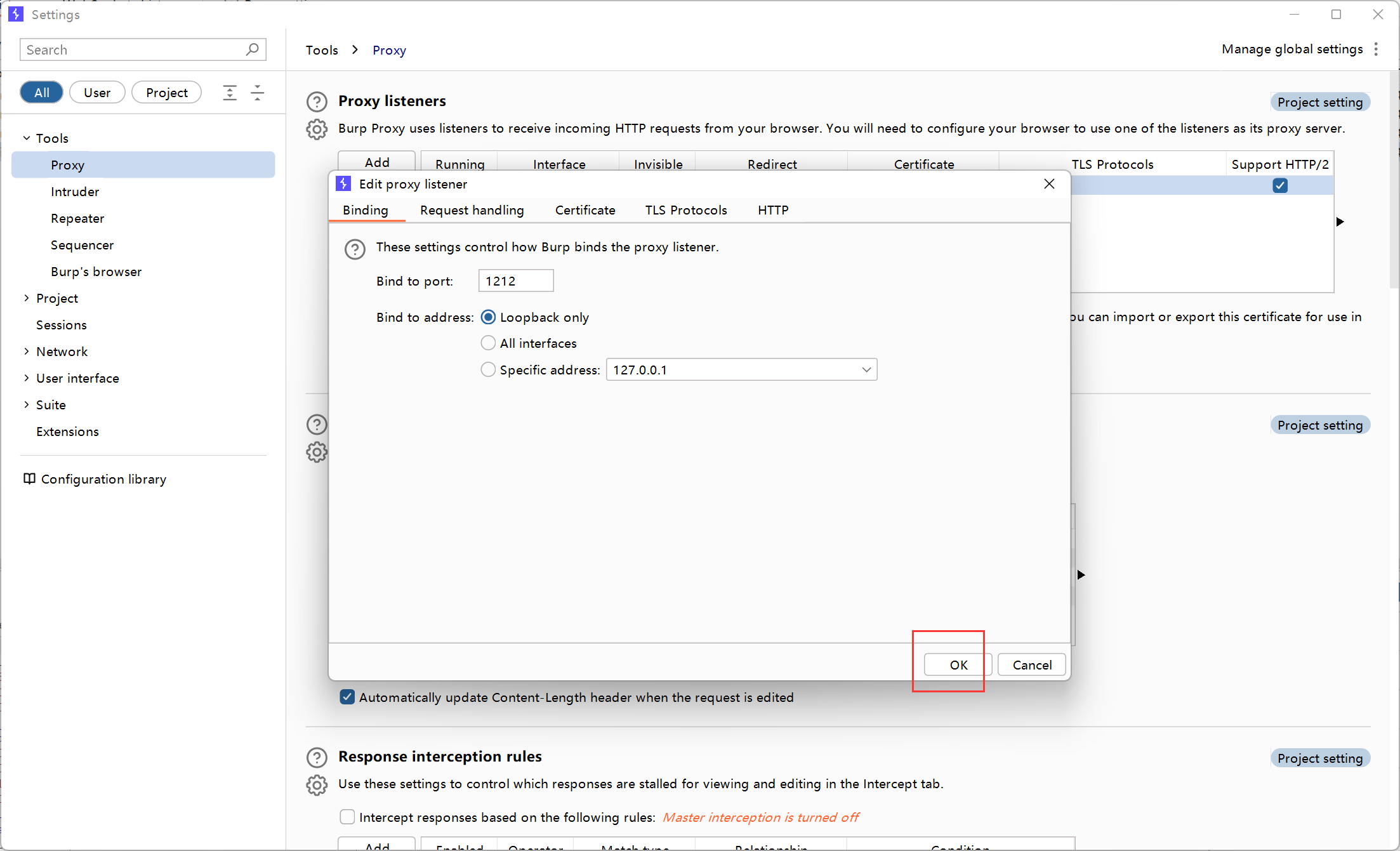
Task: Click the collapse all sections icon
Action: [x=257, y=93]
